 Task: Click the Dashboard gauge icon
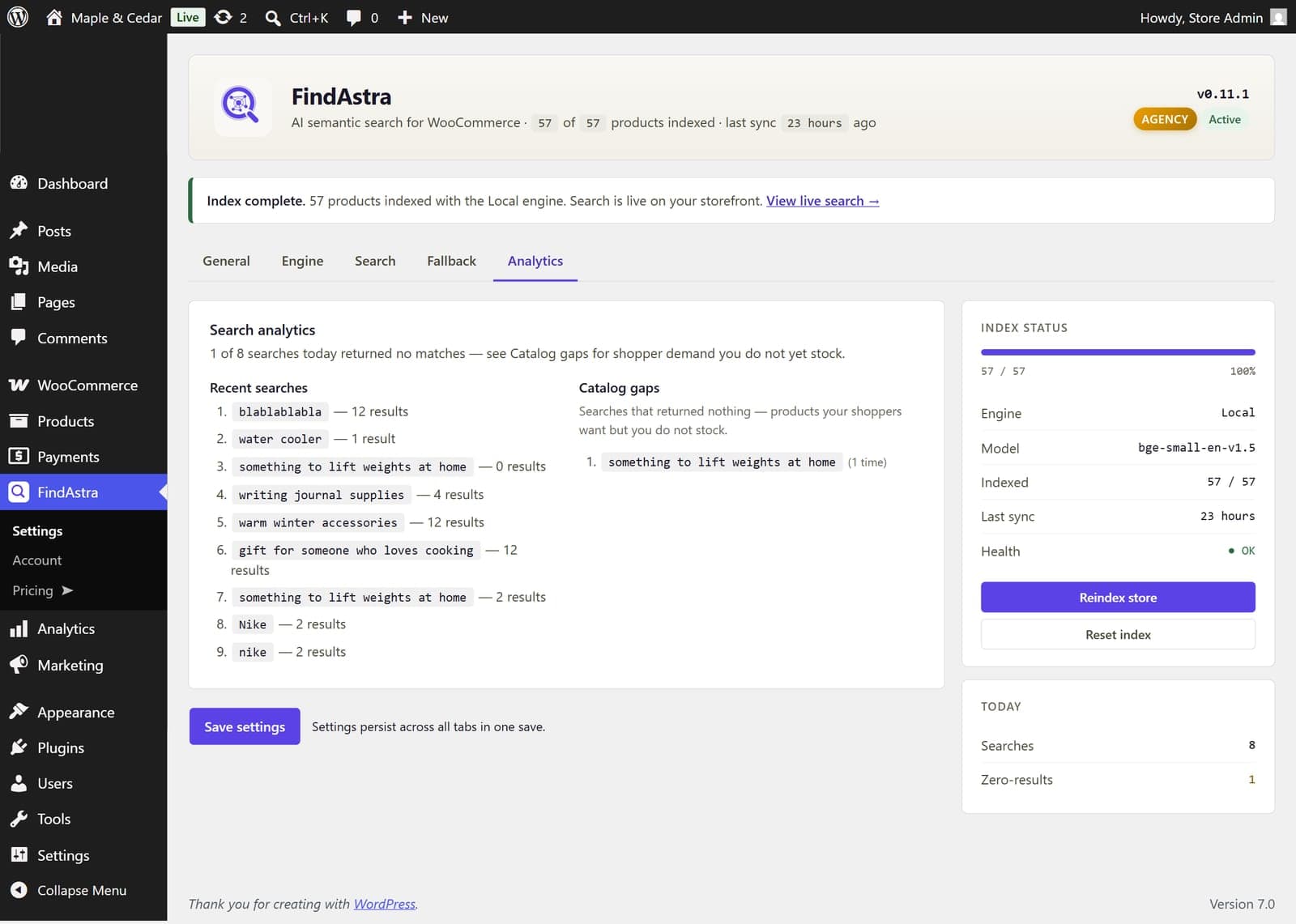point(19,183)
